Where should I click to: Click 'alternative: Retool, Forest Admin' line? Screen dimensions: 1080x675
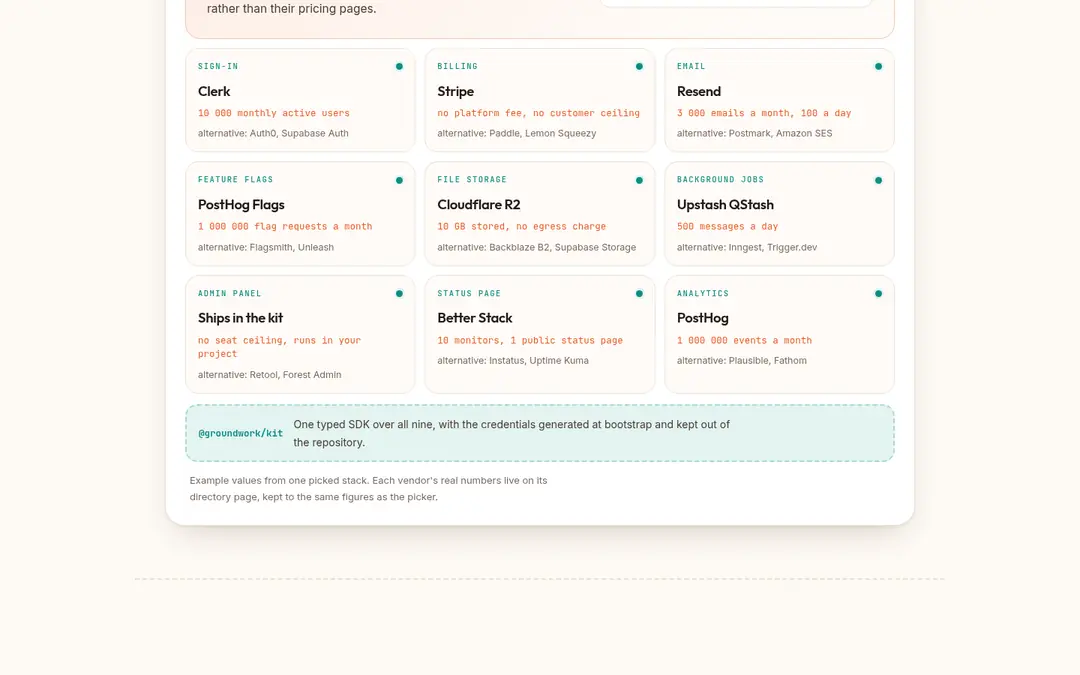[269, 375]
